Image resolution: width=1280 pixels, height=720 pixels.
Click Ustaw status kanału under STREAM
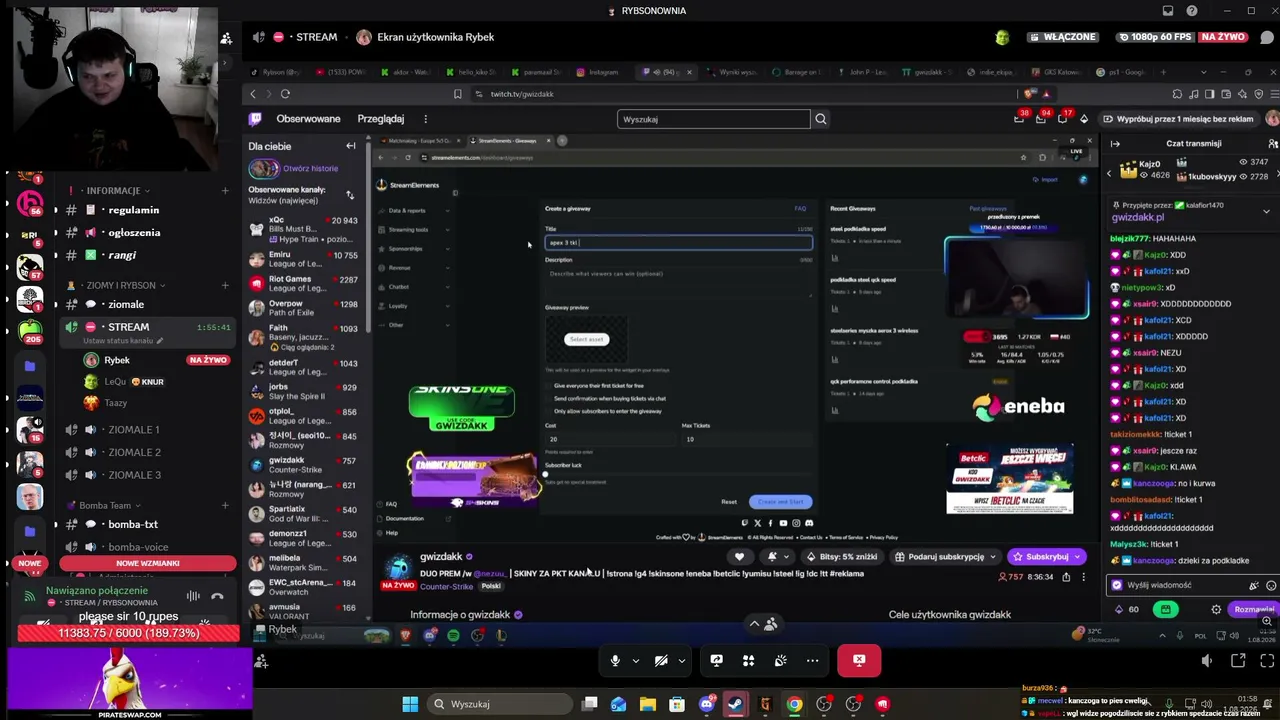(x=118, y=341)
